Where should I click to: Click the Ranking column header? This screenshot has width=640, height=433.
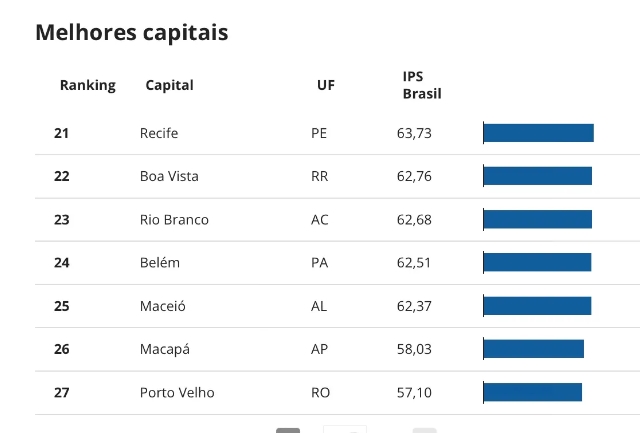point(88,85)
